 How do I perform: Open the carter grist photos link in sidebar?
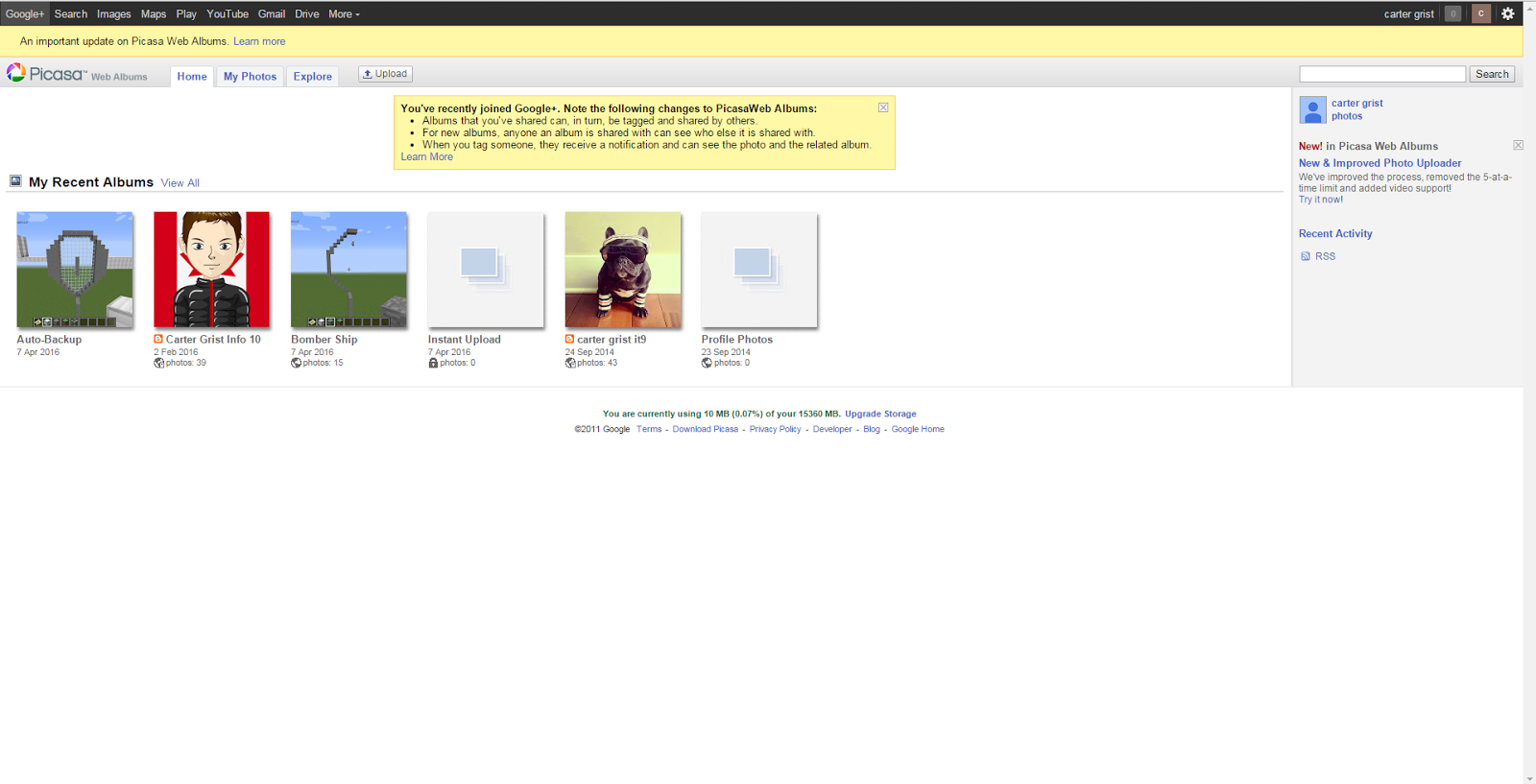(1356, 109)
